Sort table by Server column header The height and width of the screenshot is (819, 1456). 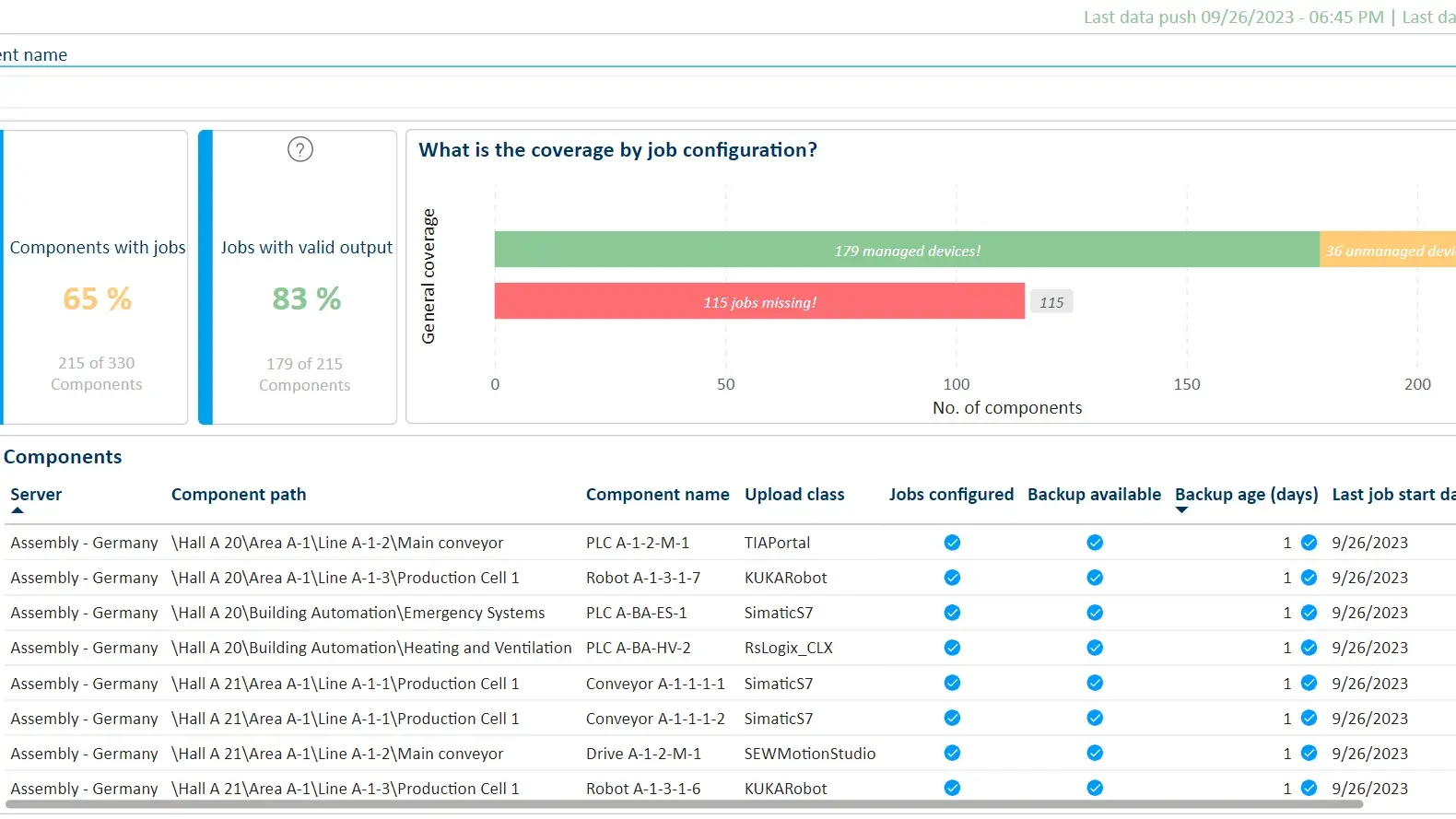tap(36, 495)
